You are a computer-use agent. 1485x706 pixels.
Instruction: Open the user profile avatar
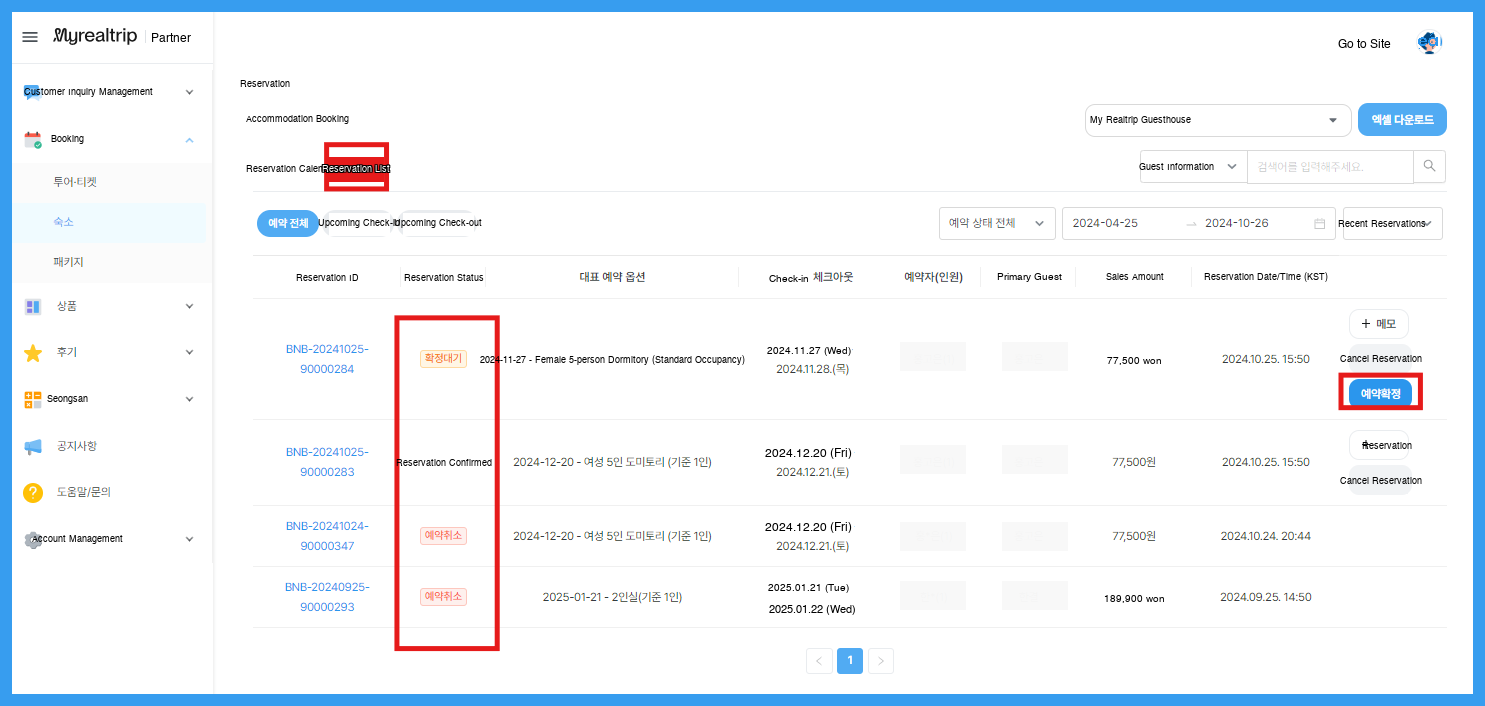click(1429, 43)
